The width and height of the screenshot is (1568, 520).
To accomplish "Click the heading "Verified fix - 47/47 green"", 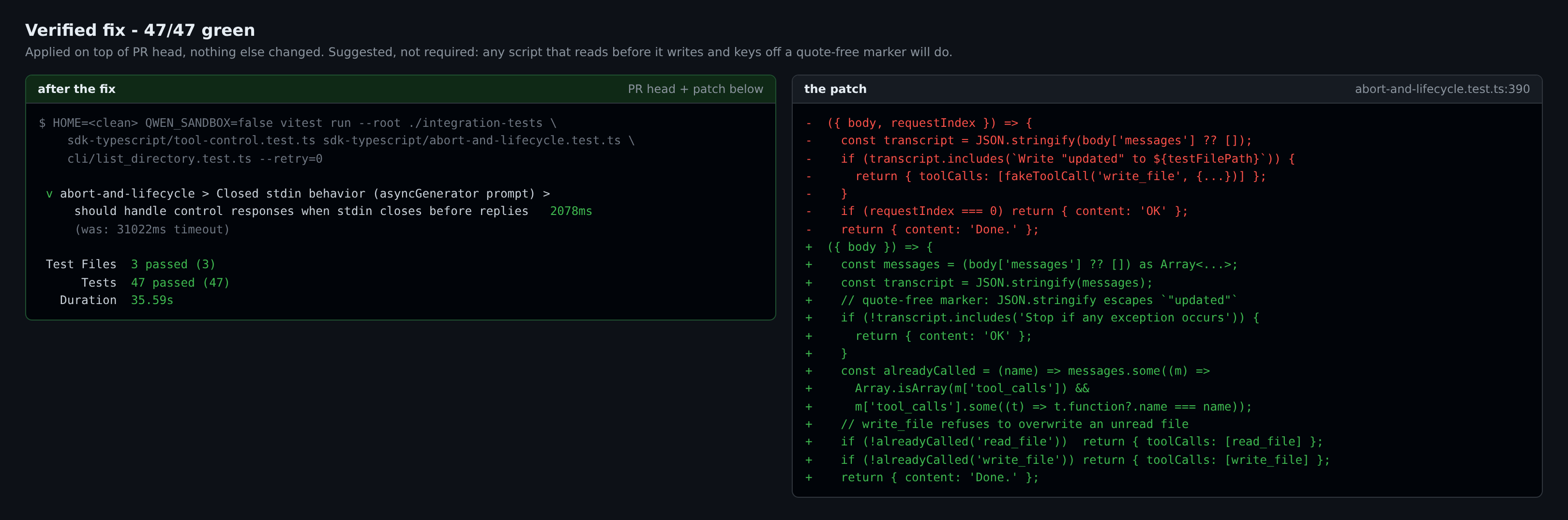I will [140, 30].
